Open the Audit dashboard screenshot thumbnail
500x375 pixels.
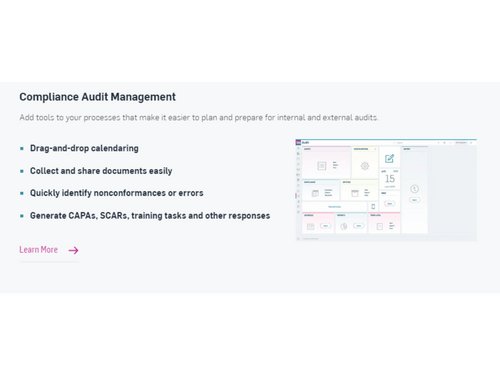tap(386, 190)
